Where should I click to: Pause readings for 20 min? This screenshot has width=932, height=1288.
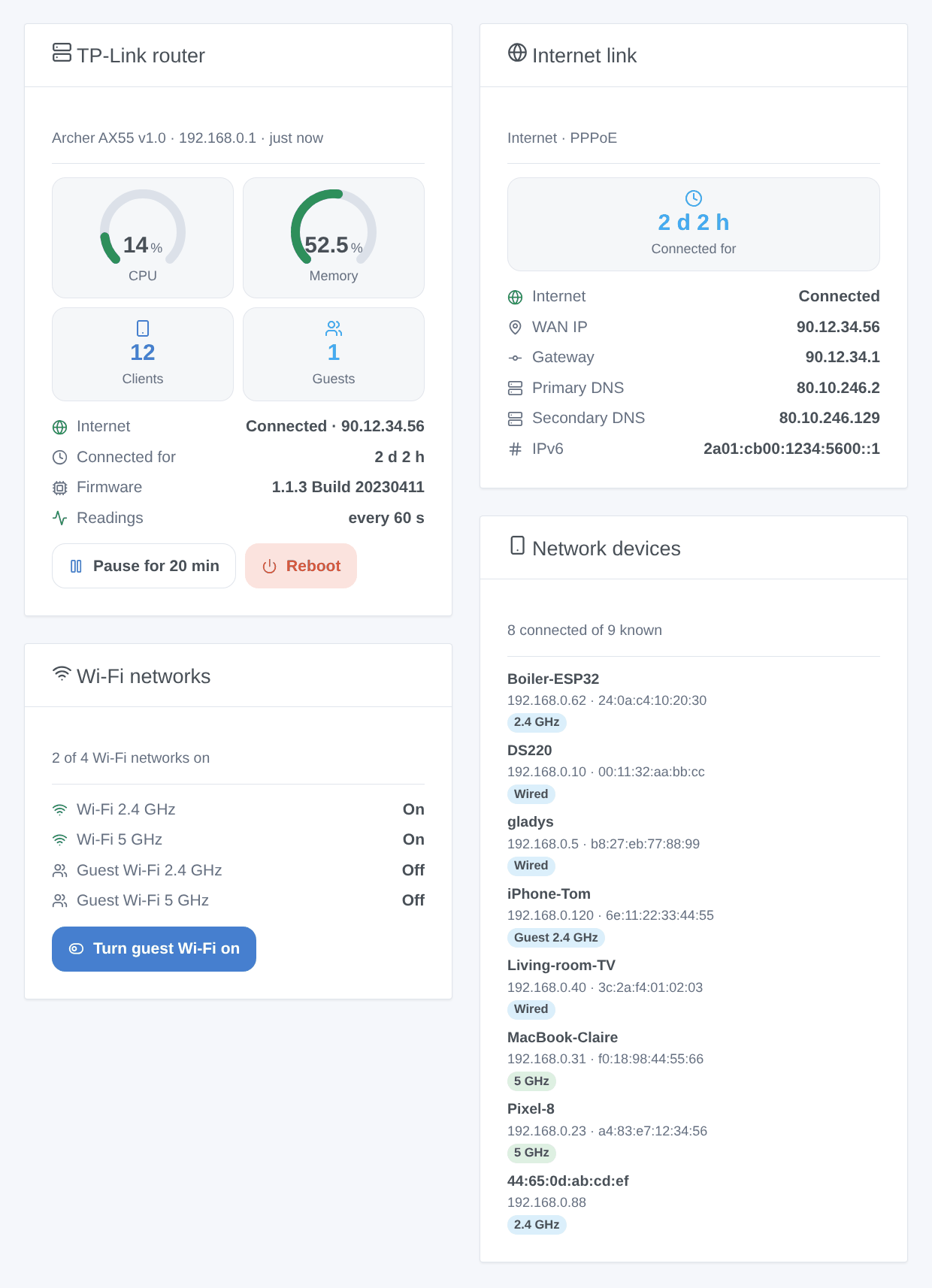click(x=144, y=566)
